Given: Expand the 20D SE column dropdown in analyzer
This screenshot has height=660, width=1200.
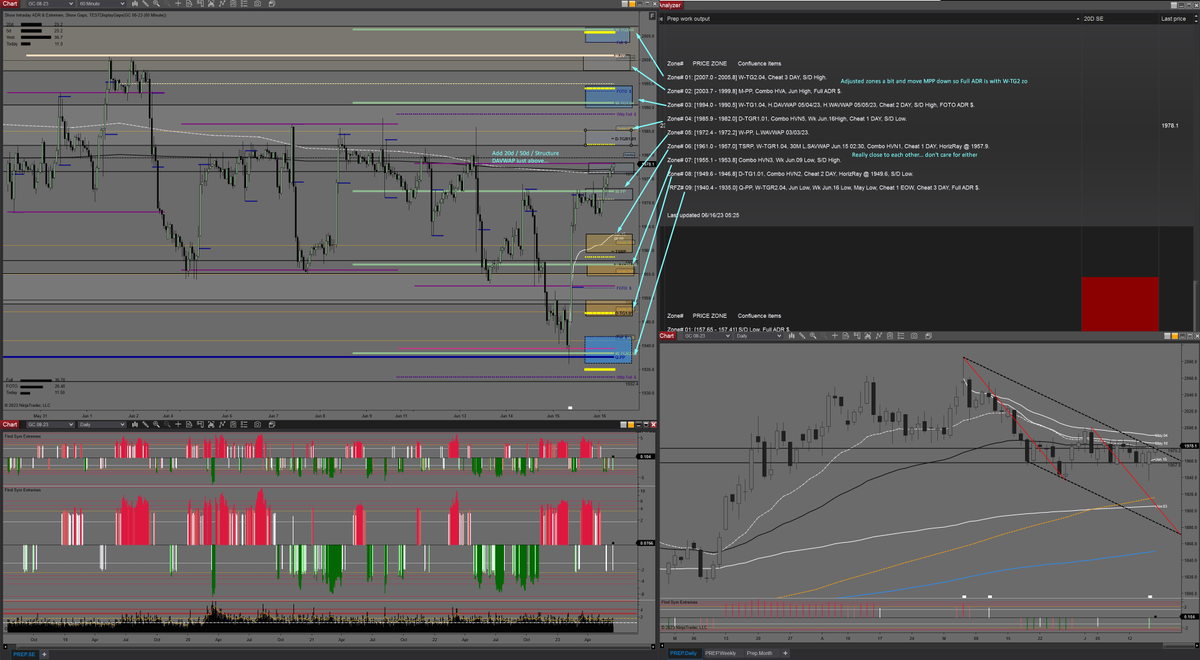Looking at the screenshot, I should (x=1076, y=19).
